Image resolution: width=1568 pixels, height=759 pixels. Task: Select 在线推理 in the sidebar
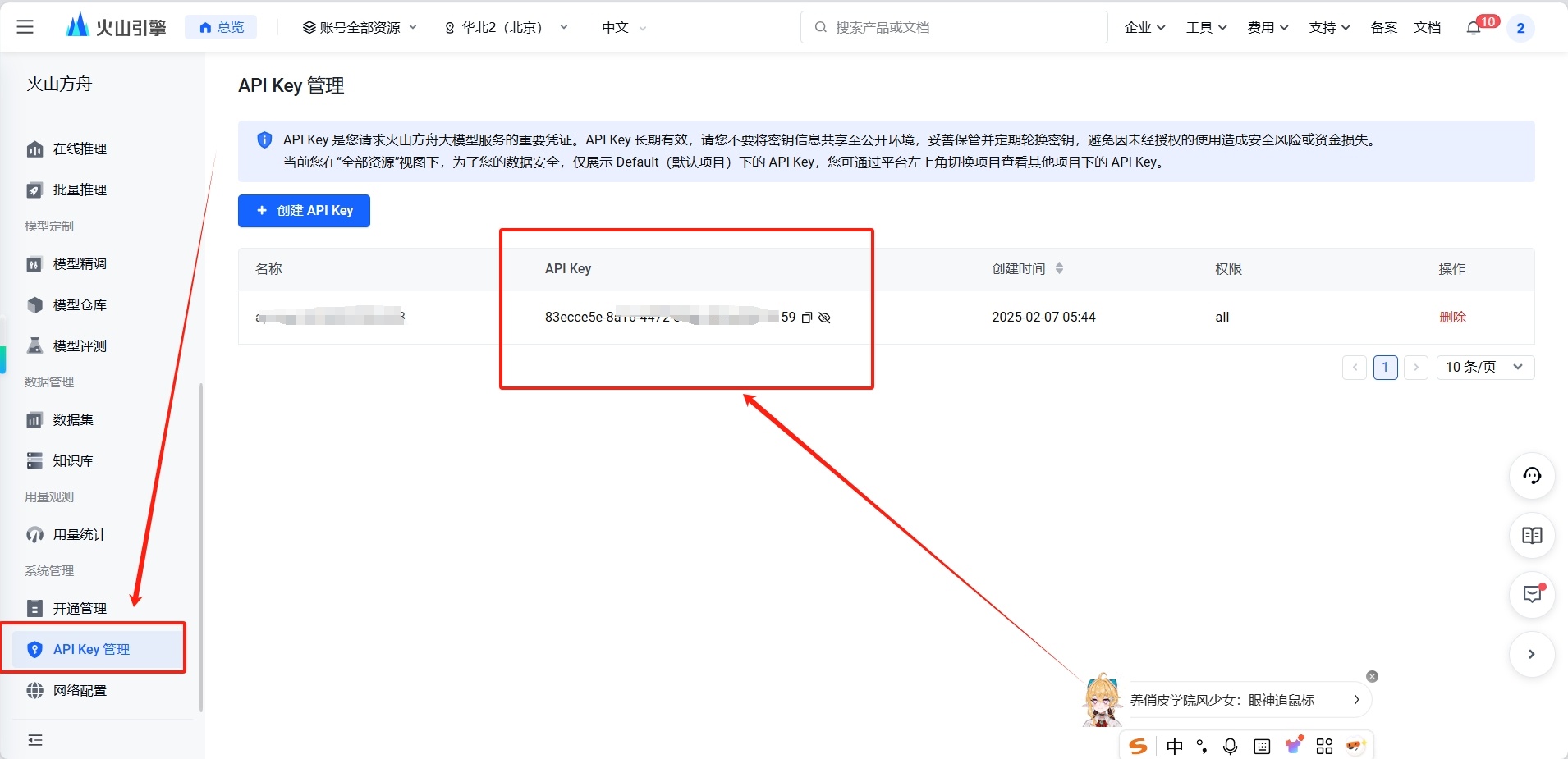click(x=80, y=149)
